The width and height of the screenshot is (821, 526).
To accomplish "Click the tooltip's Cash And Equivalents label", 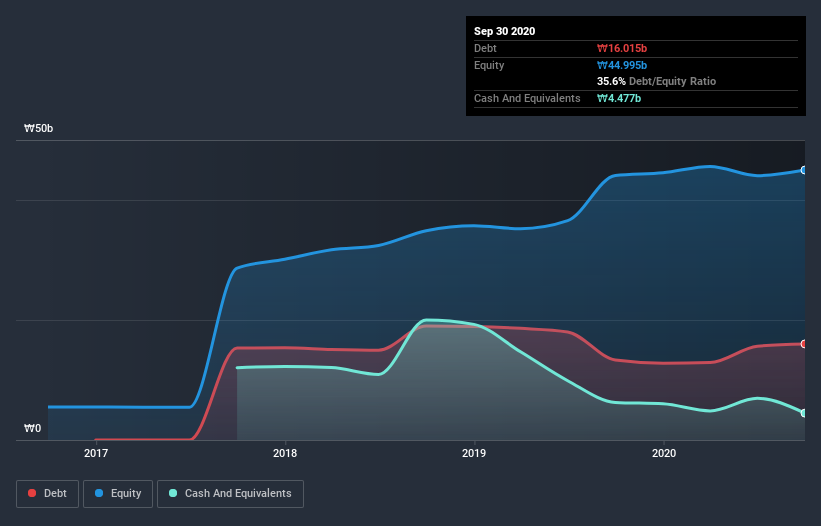I will click(527, 98).
